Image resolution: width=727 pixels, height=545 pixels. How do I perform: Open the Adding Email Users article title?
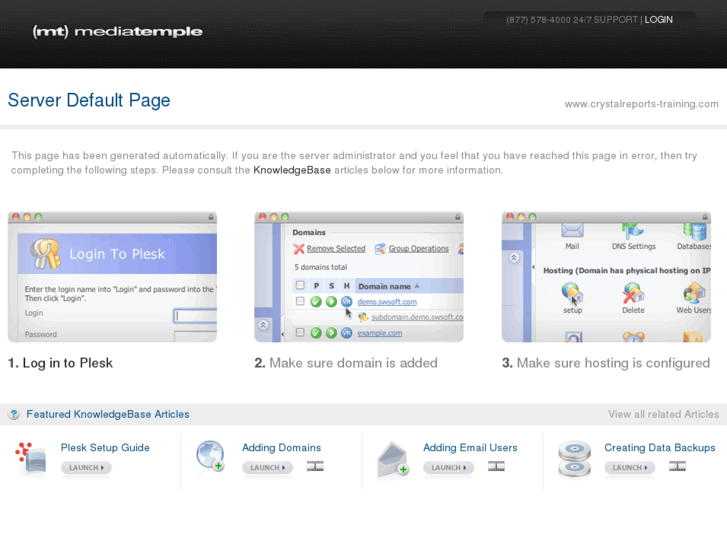tap(470, 448)
